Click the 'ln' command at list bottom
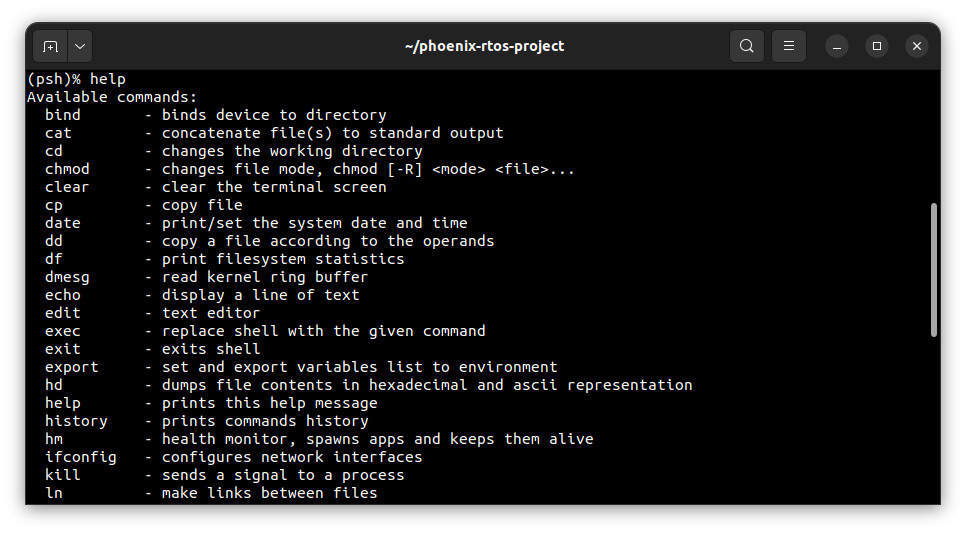The width and height of the screenshot is (966, 533). click(54, 493)
